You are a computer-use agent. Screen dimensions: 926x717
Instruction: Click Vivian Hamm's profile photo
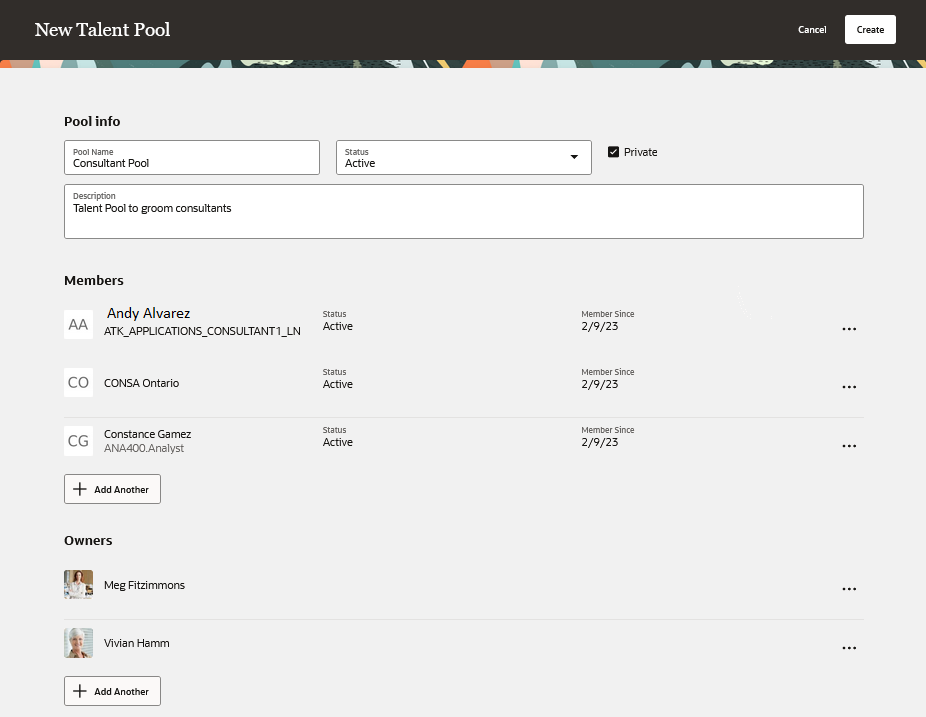coord(79,643)
